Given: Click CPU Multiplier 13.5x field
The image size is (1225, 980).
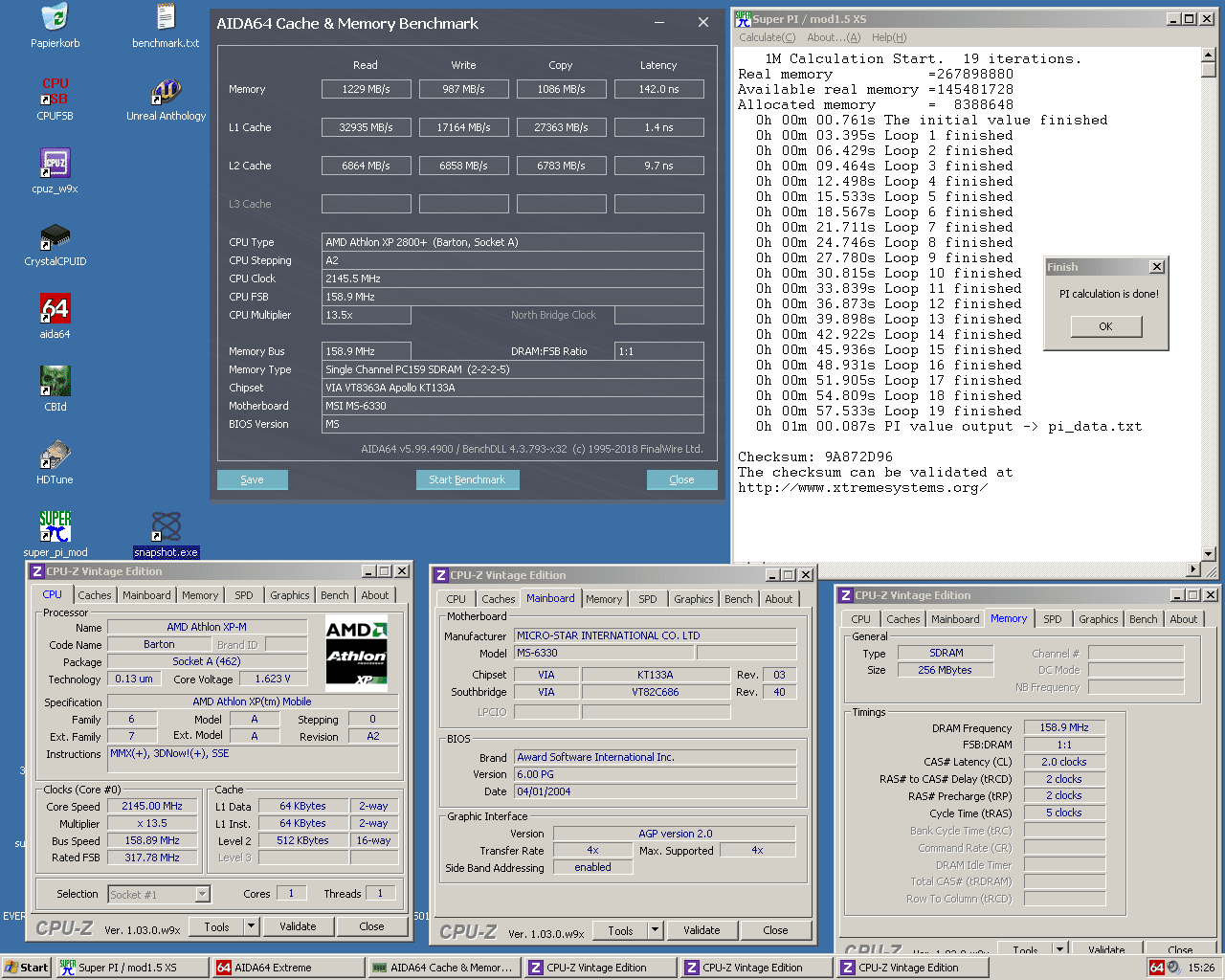Looking at the screenshot, I should (367, 315).
